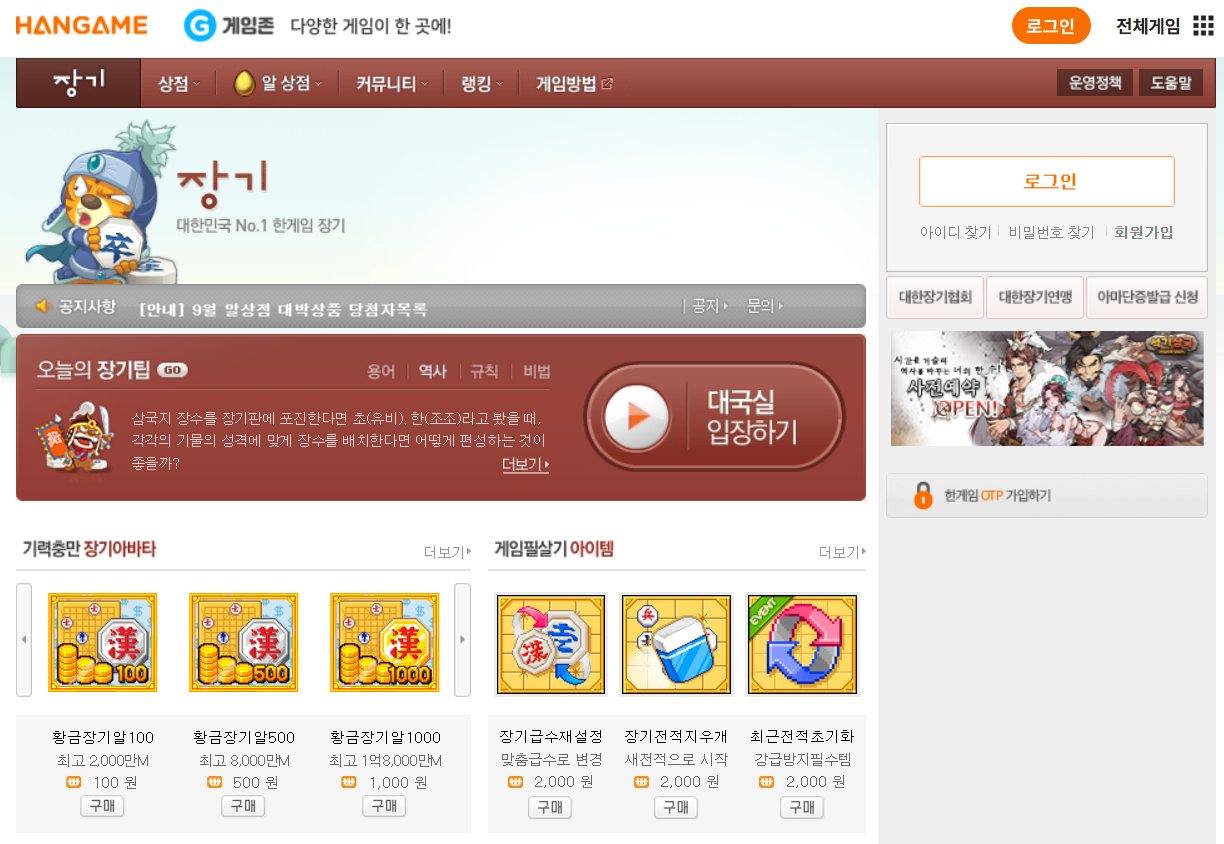
Task: Open 게임방법 external link
Action: [575, 84]
